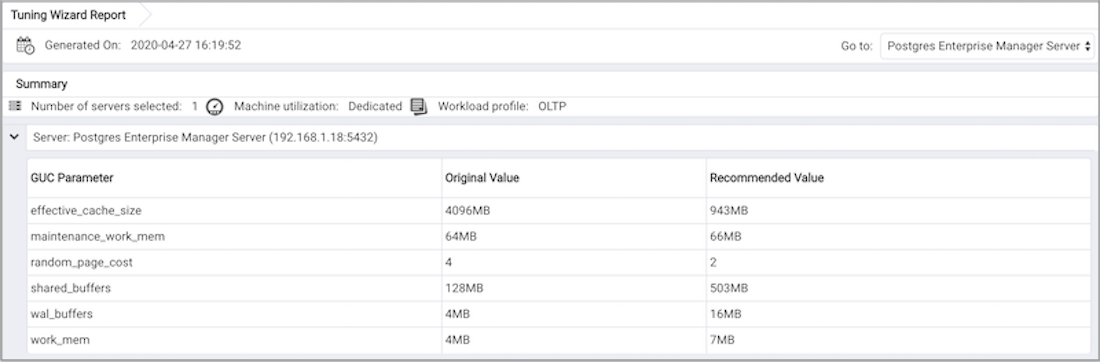Select the effective_cache_size row
1100x362 pixels.
[559, 210]
